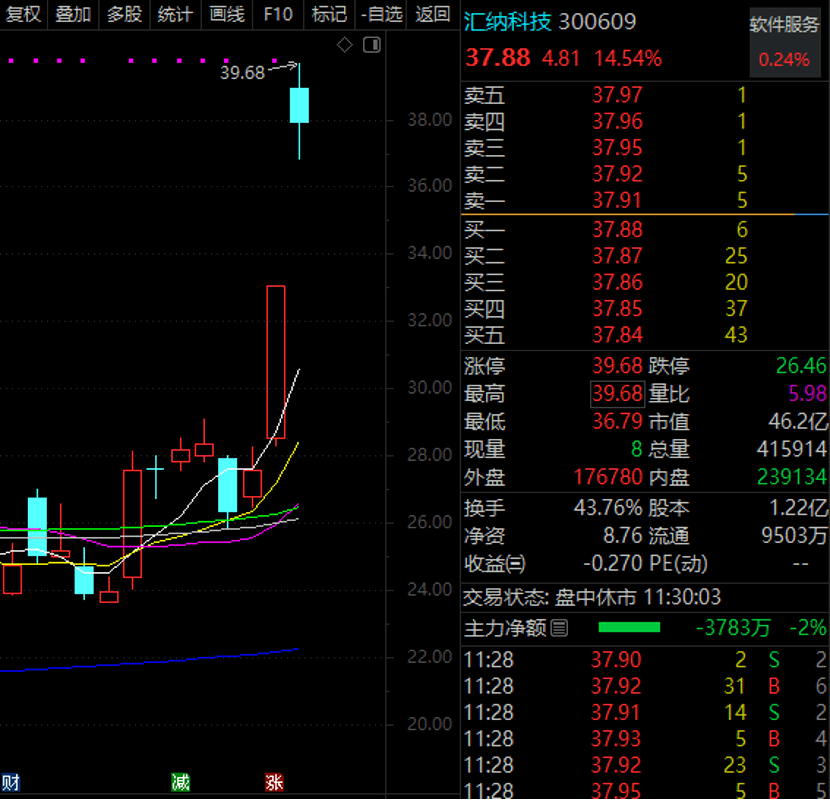830x800 pixels.
Task: Open the 多股 view
Action: pyautogui.click(x=124, y=14)
